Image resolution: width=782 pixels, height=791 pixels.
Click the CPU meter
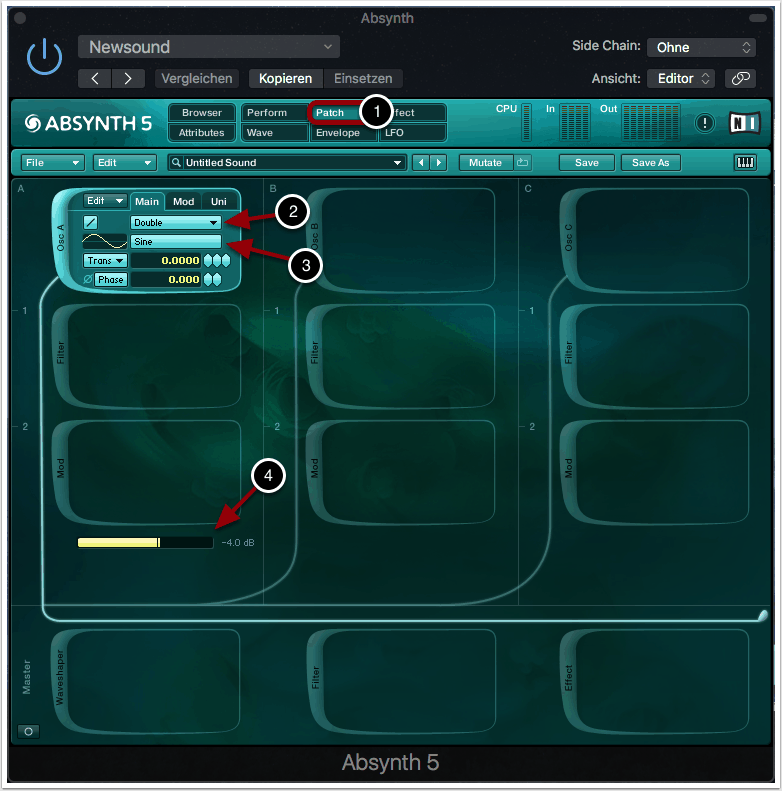[x=526, y=122]
